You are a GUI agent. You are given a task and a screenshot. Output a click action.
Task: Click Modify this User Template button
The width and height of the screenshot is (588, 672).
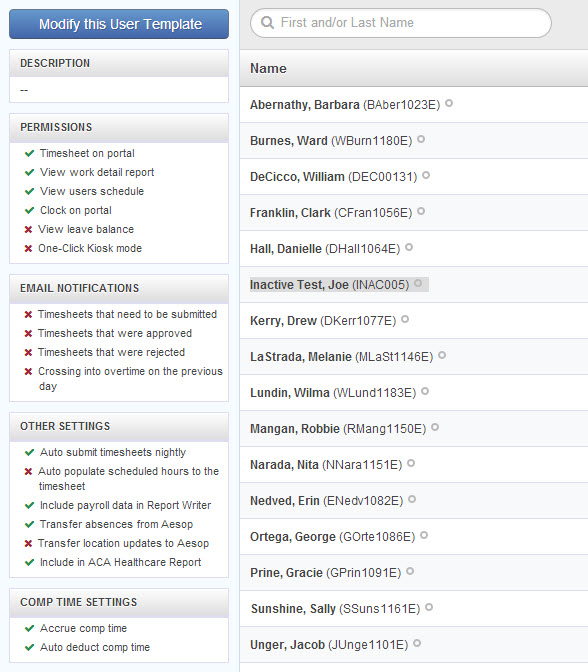click(119, 24)
